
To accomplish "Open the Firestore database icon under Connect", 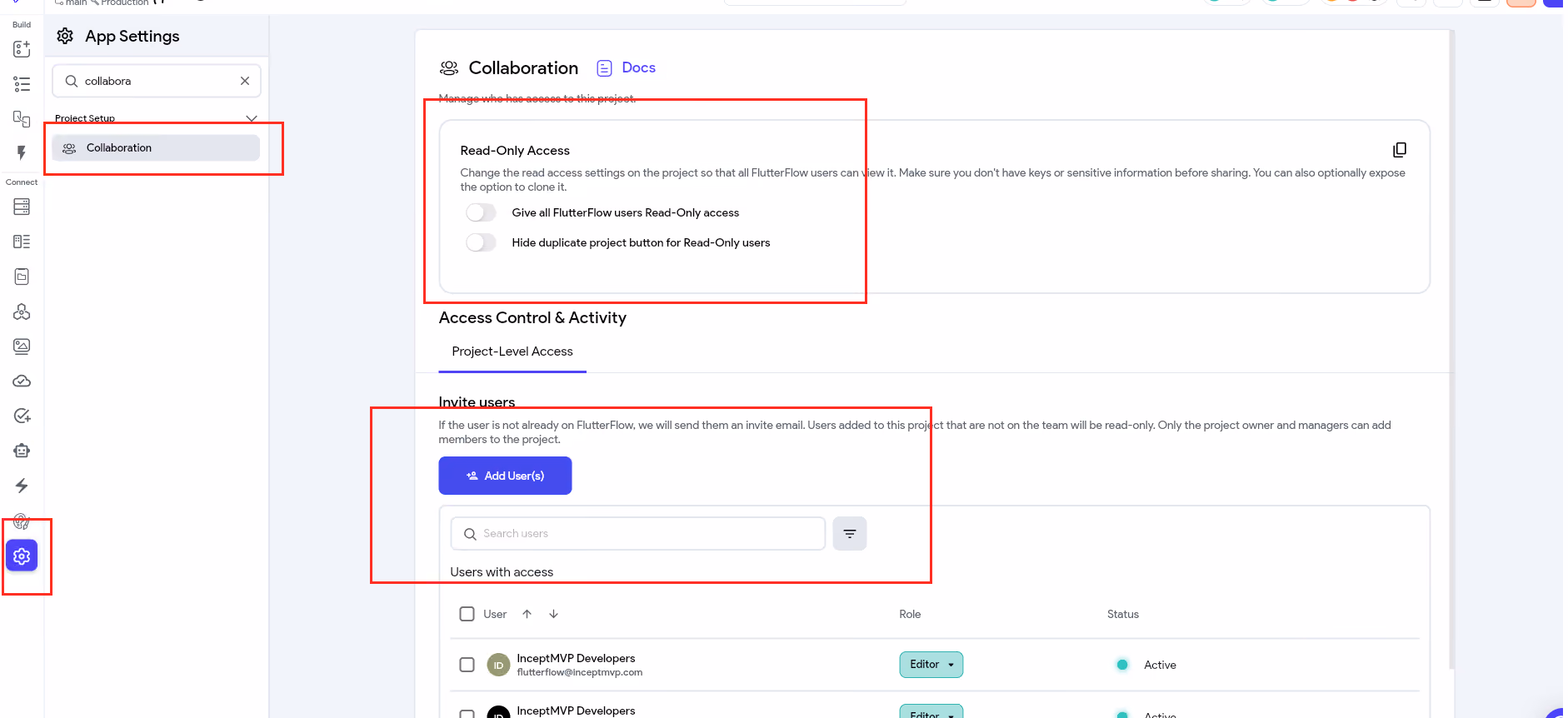I will point(22,207).
